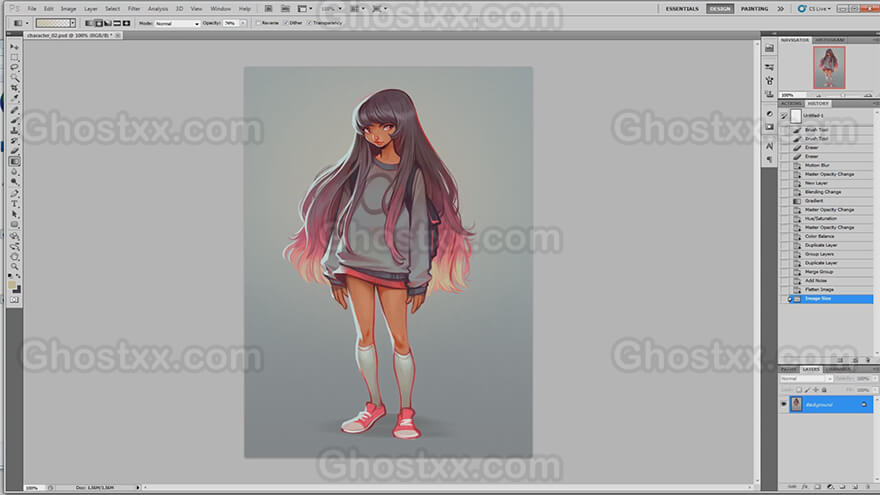Open the Image menu
Image resolution: width=880 pixels, height=495 pixels.
coord(68,9)
